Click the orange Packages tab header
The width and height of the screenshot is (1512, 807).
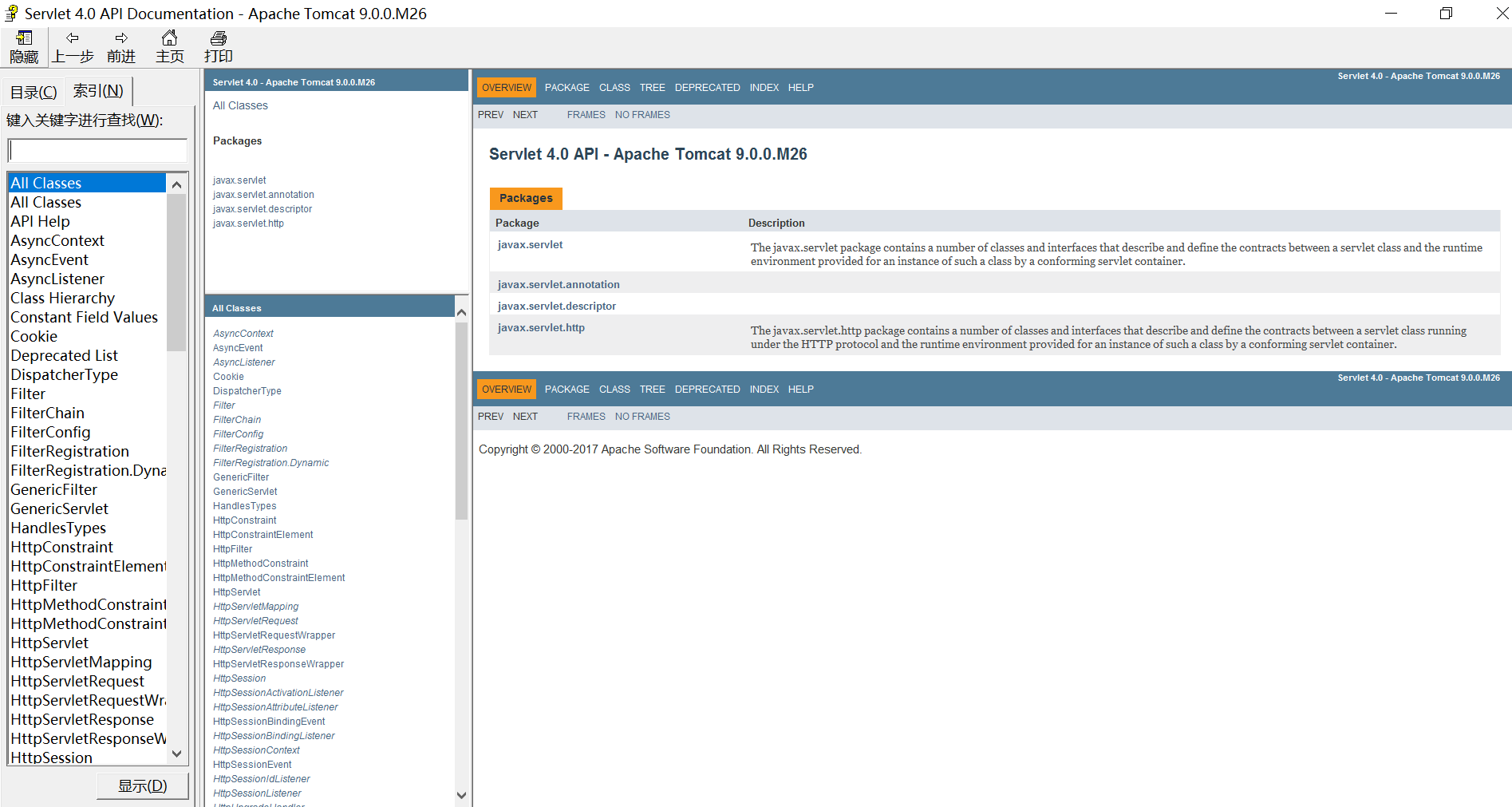tap(526, 198)
